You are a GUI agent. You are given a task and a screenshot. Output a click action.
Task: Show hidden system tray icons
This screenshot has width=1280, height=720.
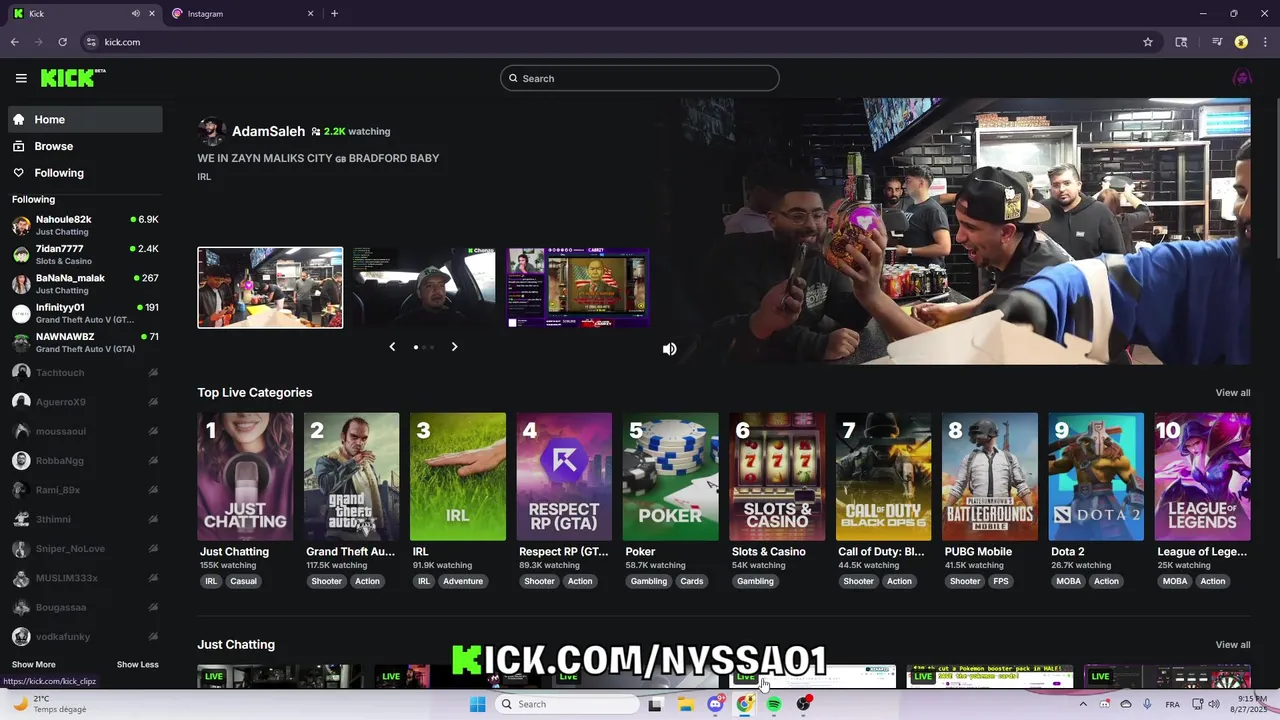pos(1082,704)
